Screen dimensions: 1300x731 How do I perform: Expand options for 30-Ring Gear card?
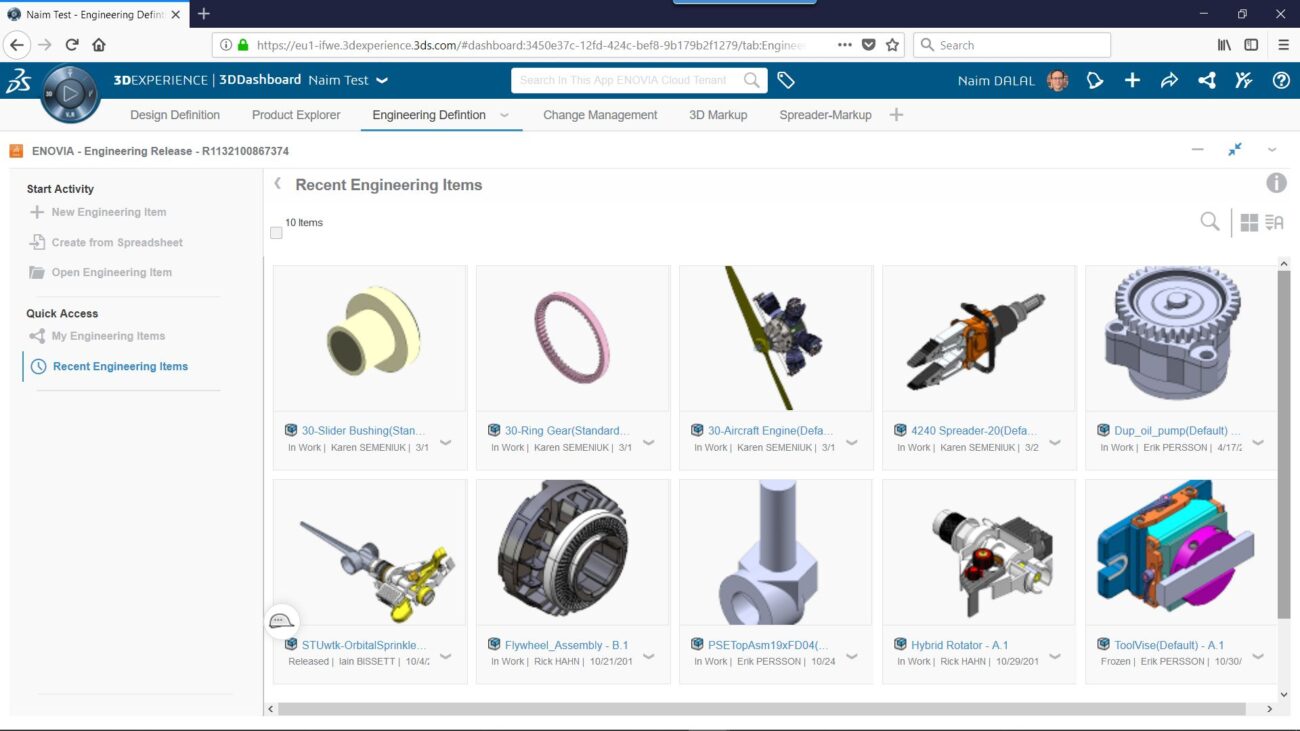(x=649, y=441)
